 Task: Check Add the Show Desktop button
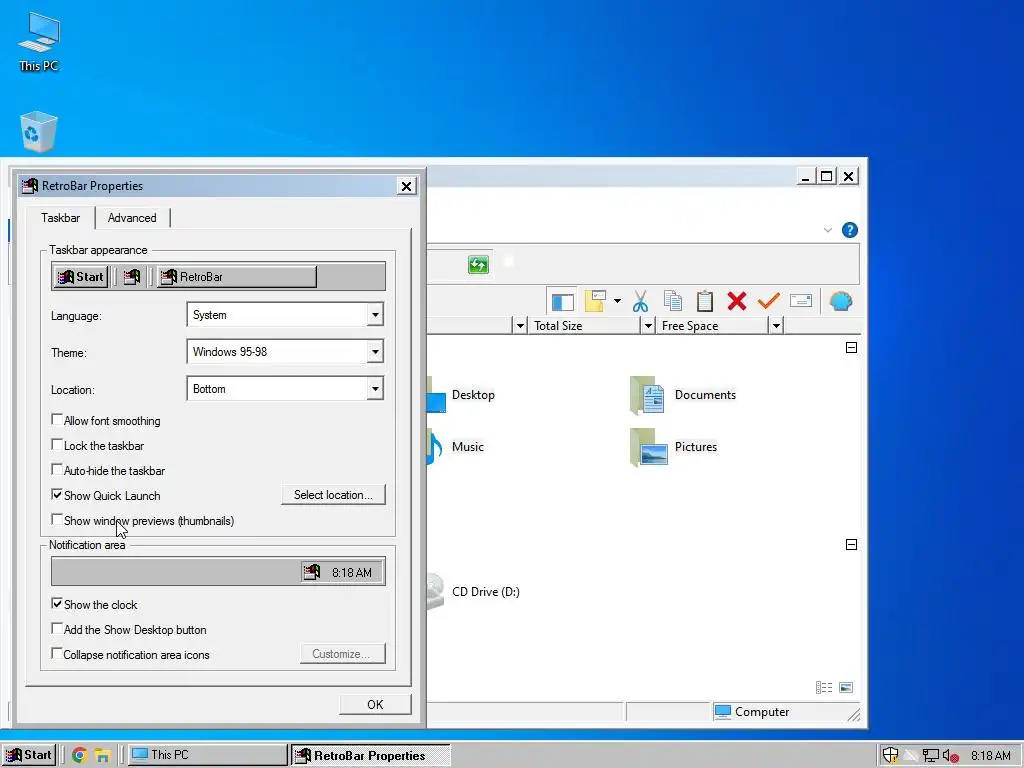pos(57,629)
